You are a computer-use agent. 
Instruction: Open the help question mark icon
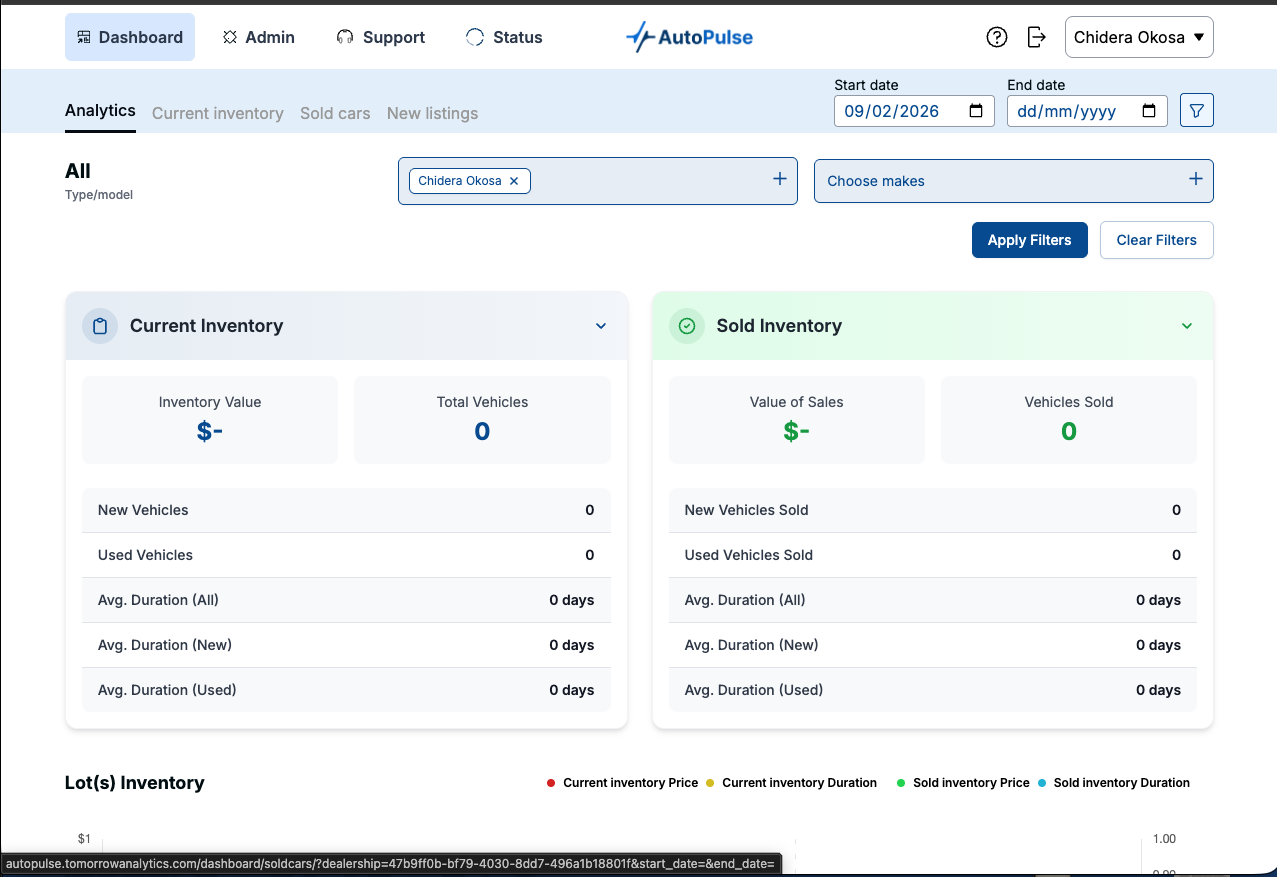point(996,37)
